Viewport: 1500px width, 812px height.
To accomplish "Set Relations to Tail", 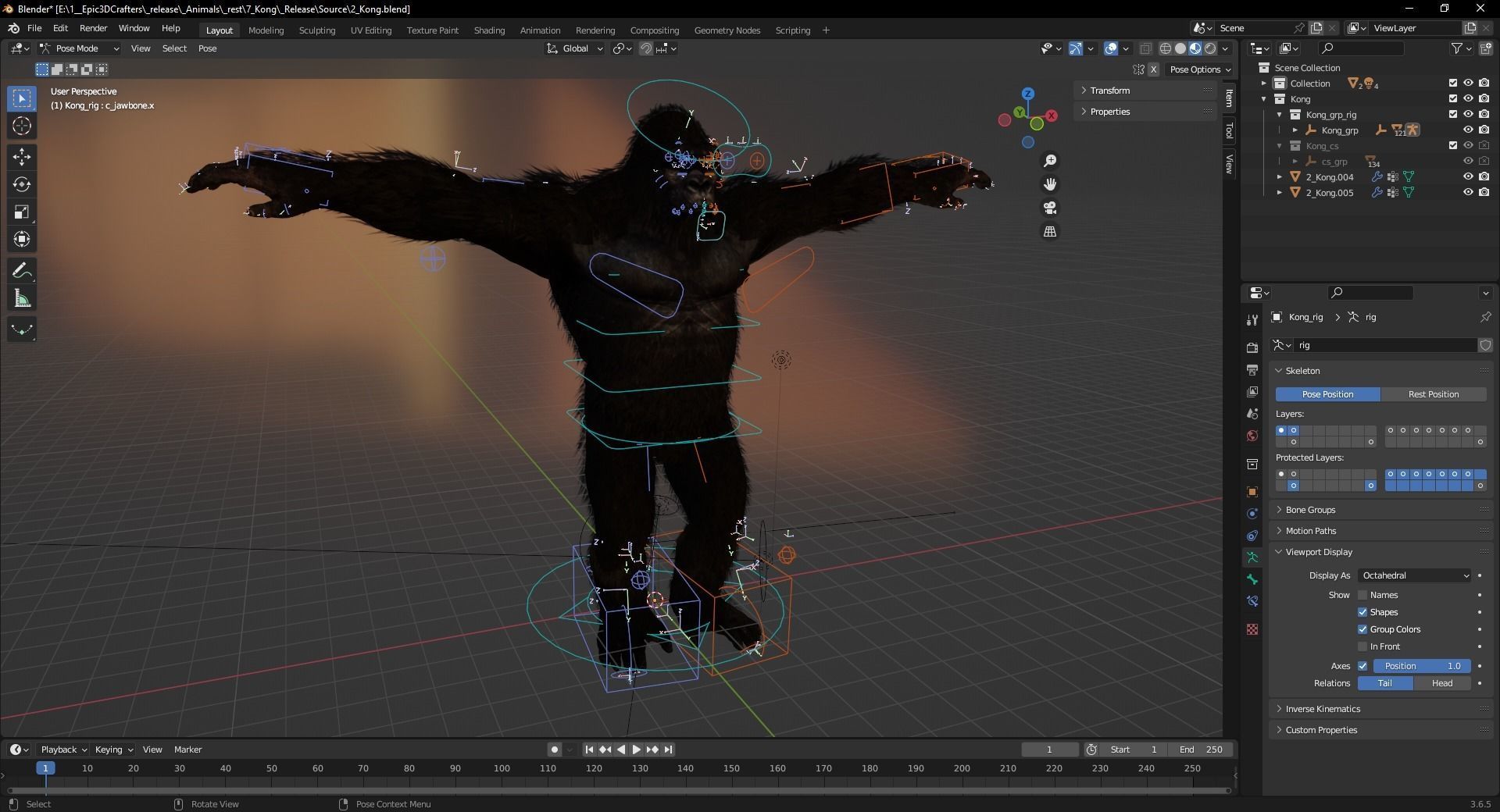I will click(x=1385, y=683).
